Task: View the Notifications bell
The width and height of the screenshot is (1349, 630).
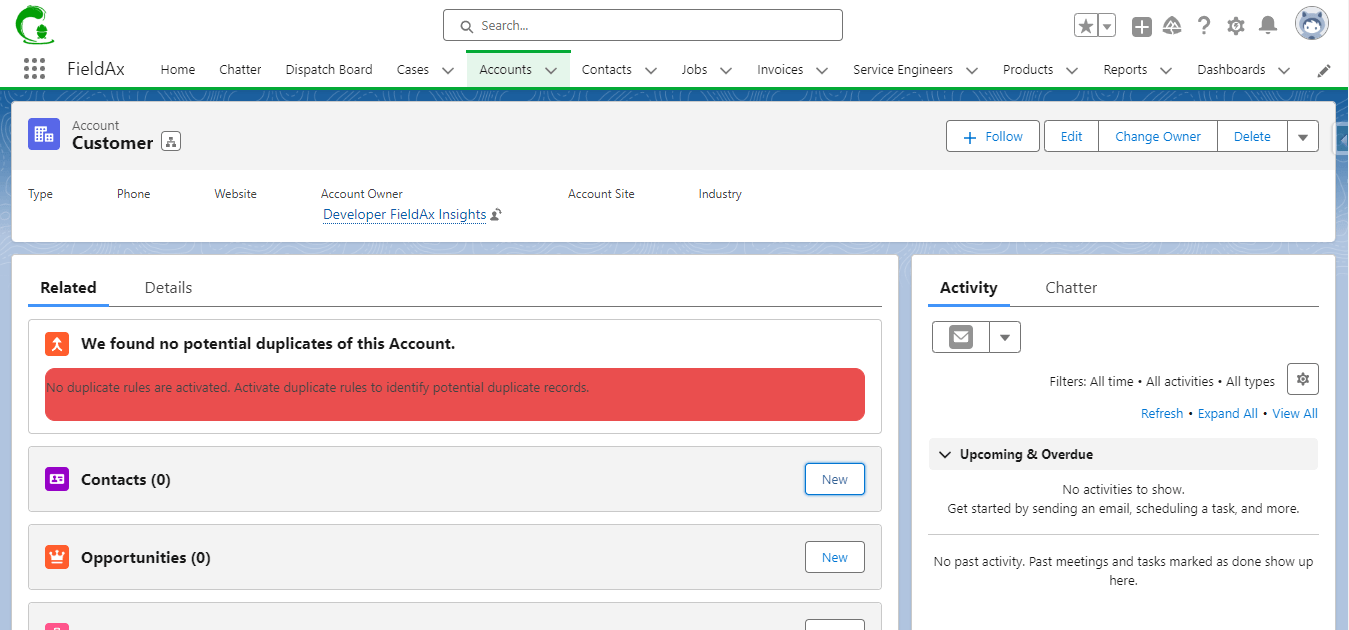Action: [x=1268, y=26]
